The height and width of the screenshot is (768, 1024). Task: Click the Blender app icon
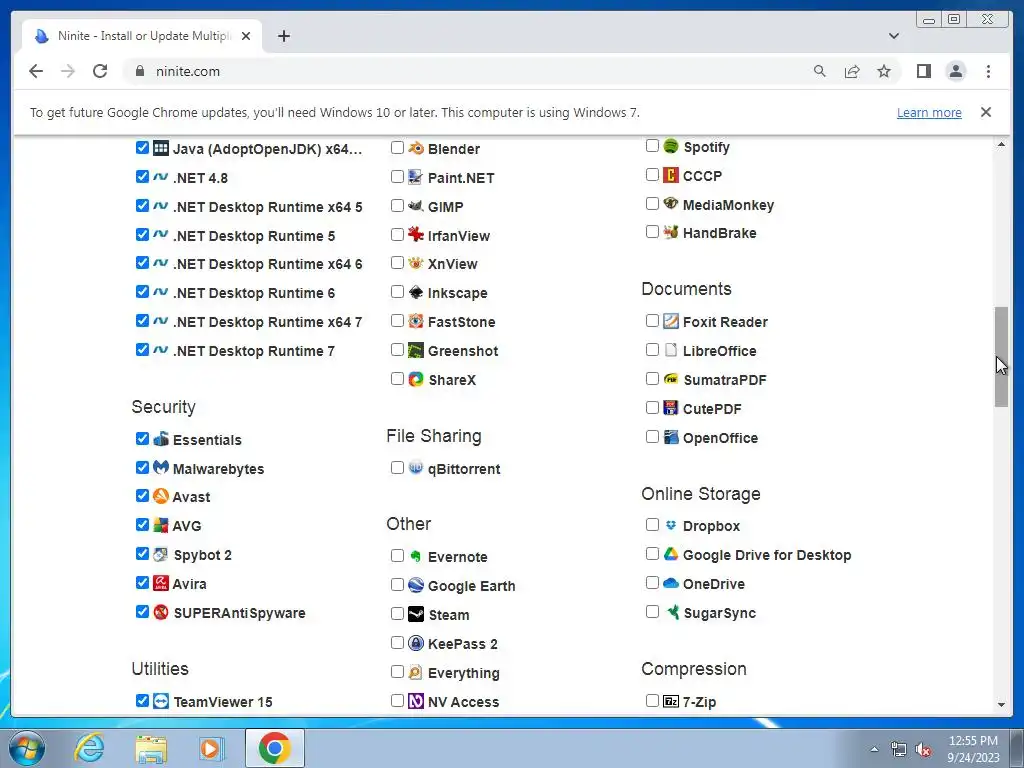click(x=416, y=148)
